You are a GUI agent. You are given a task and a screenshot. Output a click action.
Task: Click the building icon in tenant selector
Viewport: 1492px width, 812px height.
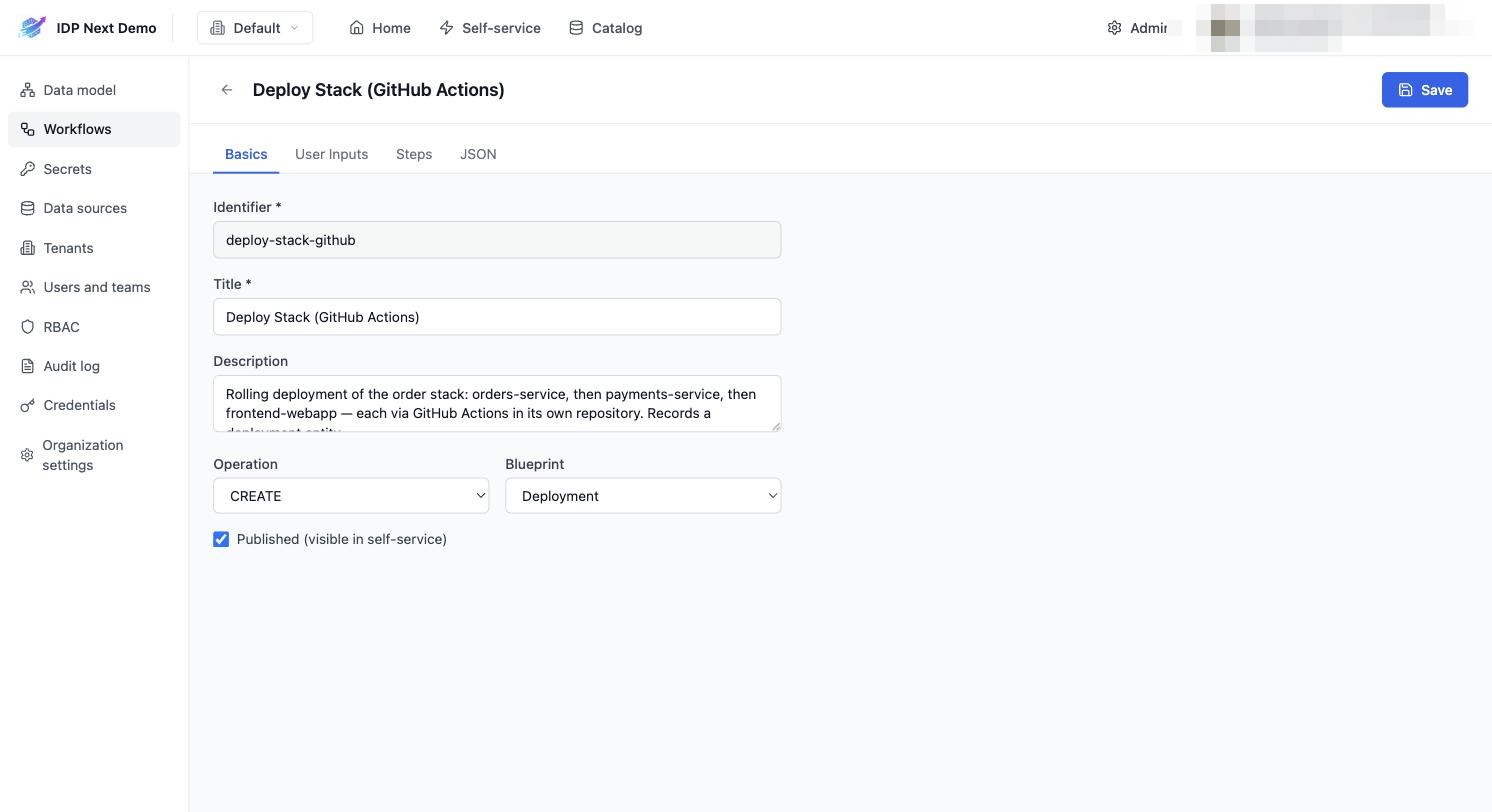(217, 28)
